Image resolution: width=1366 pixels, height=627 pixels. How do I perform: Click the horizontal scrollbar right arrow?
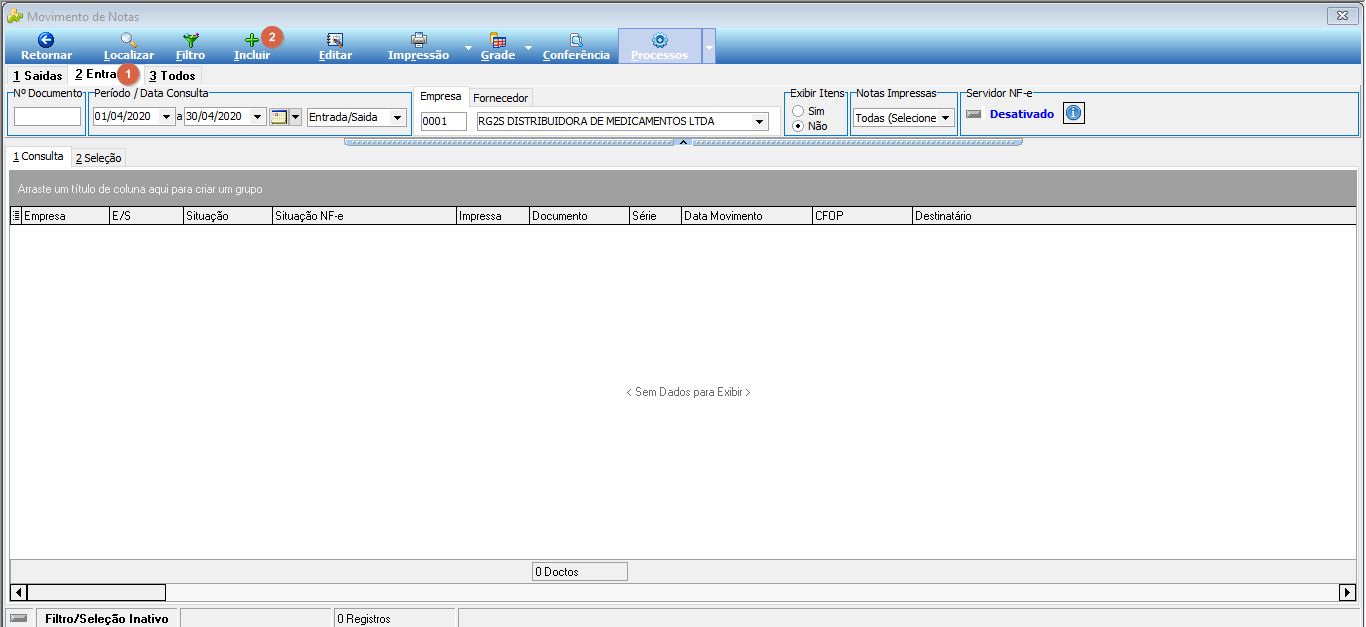coord(1347,593)
